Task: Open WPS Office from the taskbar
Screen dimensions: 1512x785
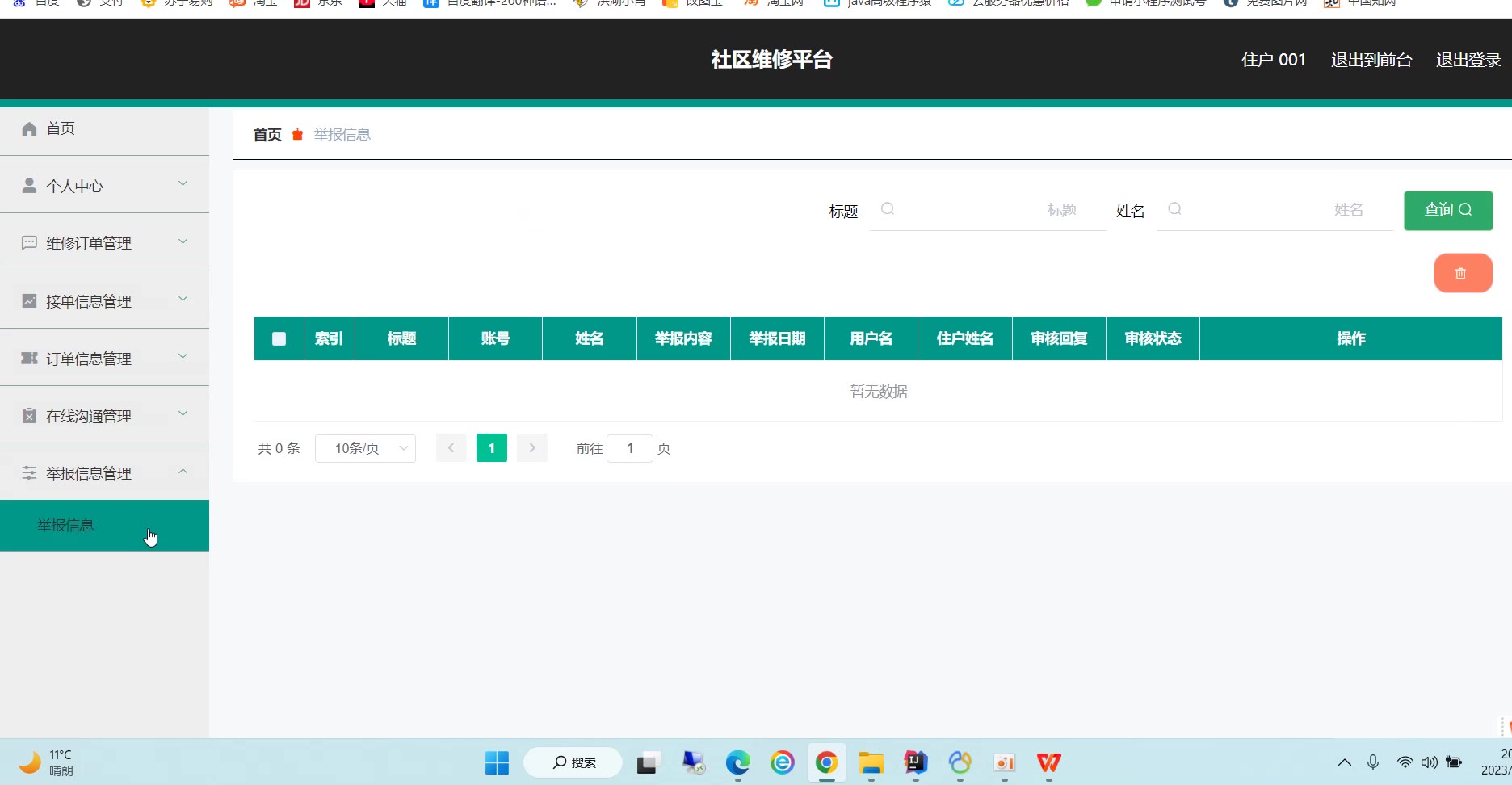Action: (1048, 762)
